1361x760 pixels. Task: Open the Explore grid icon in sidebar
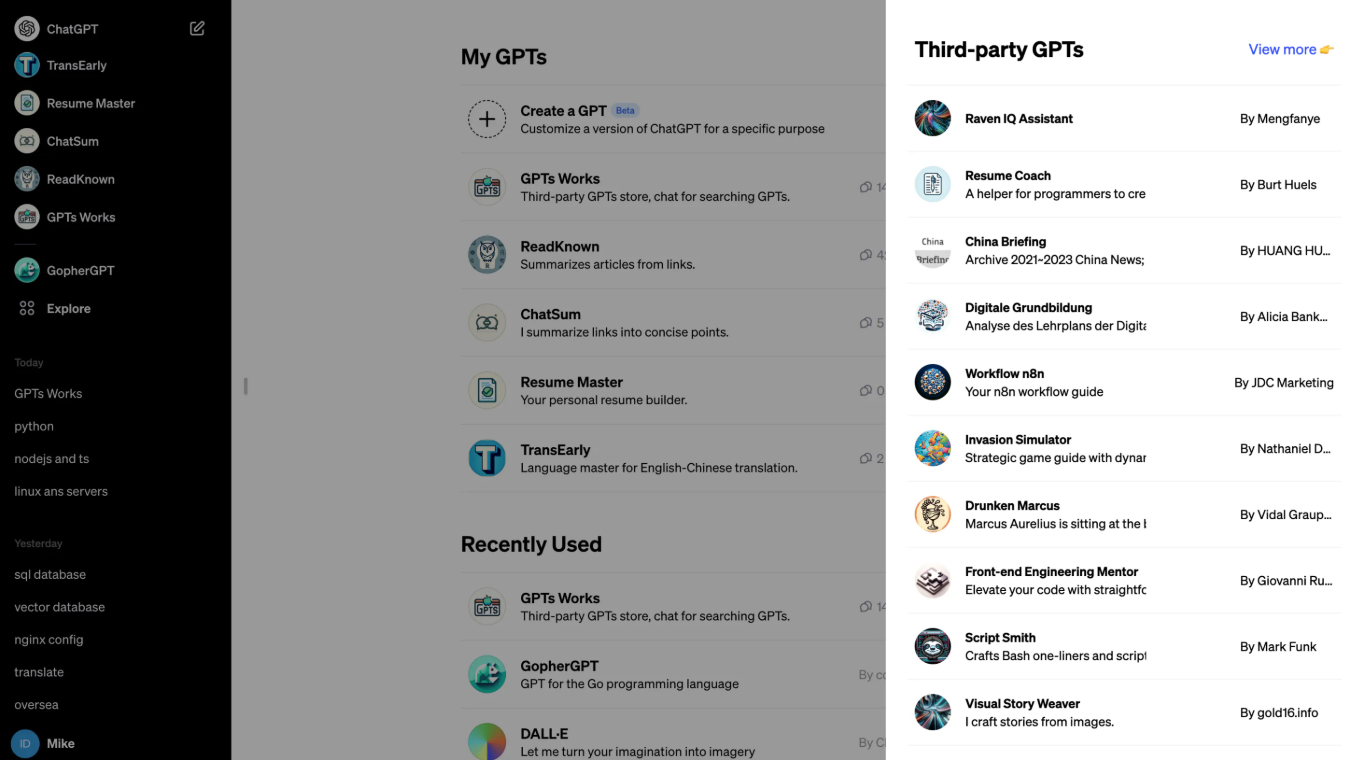point(27,309)
